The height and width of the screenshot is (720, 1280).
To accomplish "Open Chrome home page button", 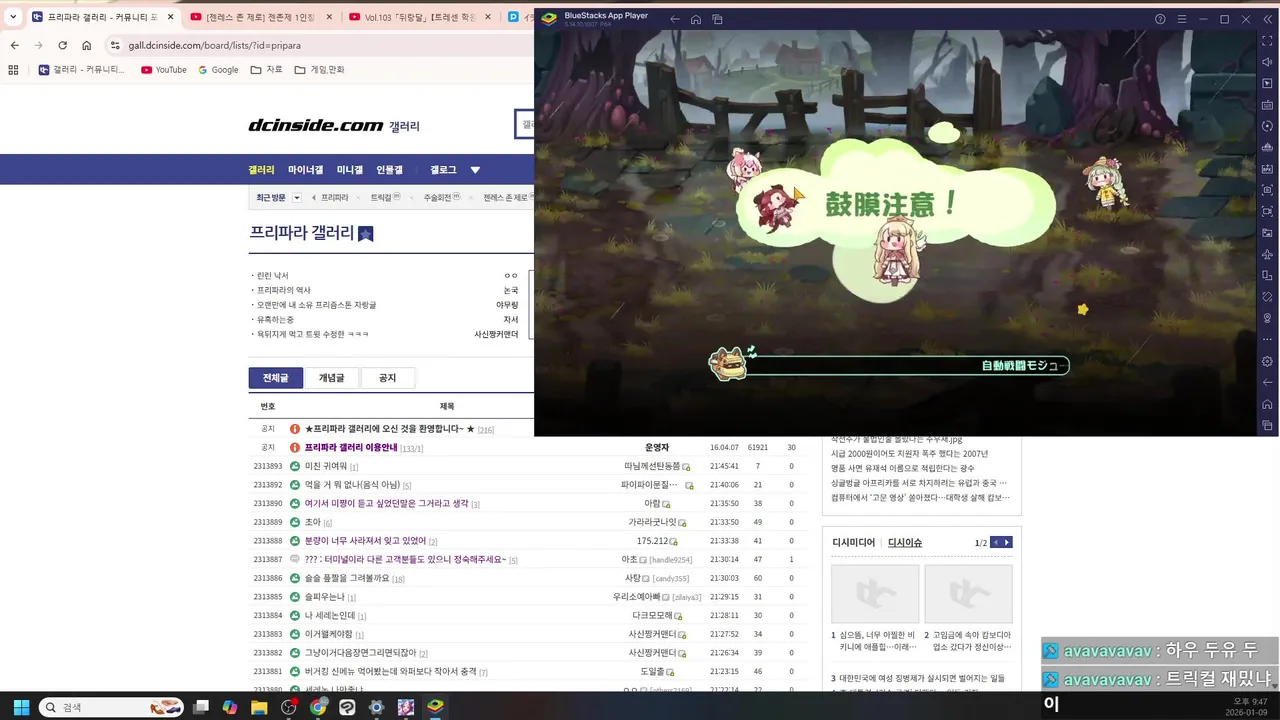I will pos(87,45).
